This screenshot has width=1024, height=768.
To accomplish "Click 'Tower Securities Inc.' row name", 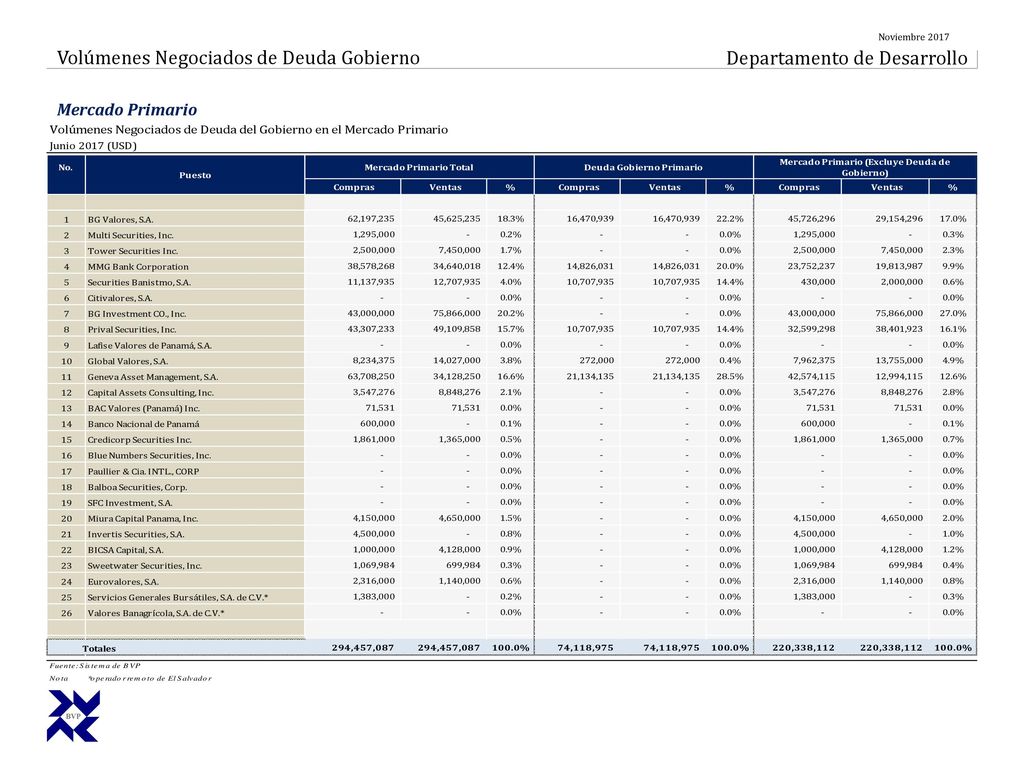I will pos(133,251).
